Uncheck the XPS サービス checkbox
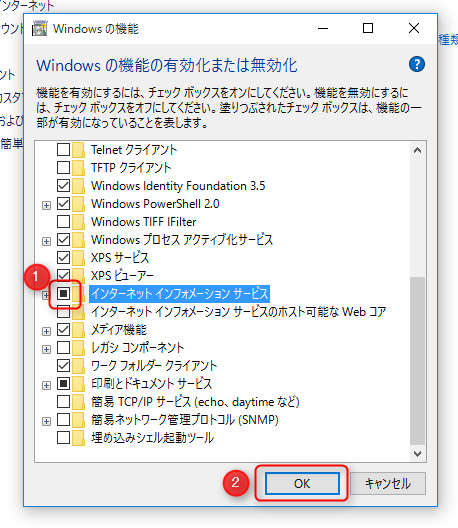The height and width of the screenshot is (528, 458). [x=63, y=258]
